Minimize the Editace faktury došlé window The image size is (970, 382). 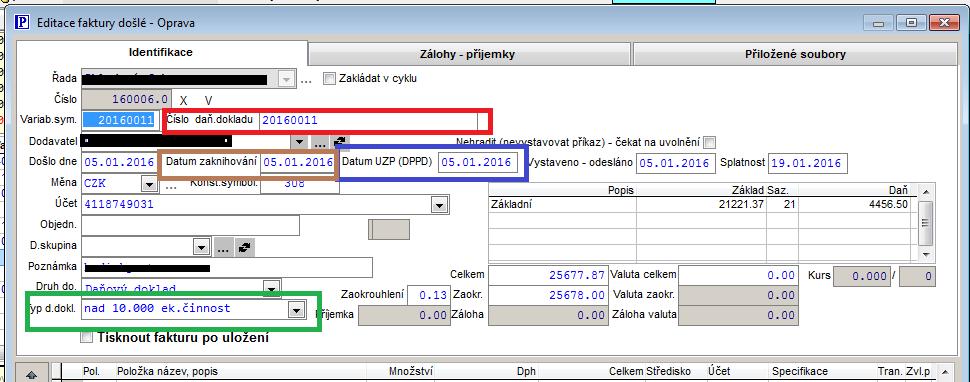(x=877, y=23)
